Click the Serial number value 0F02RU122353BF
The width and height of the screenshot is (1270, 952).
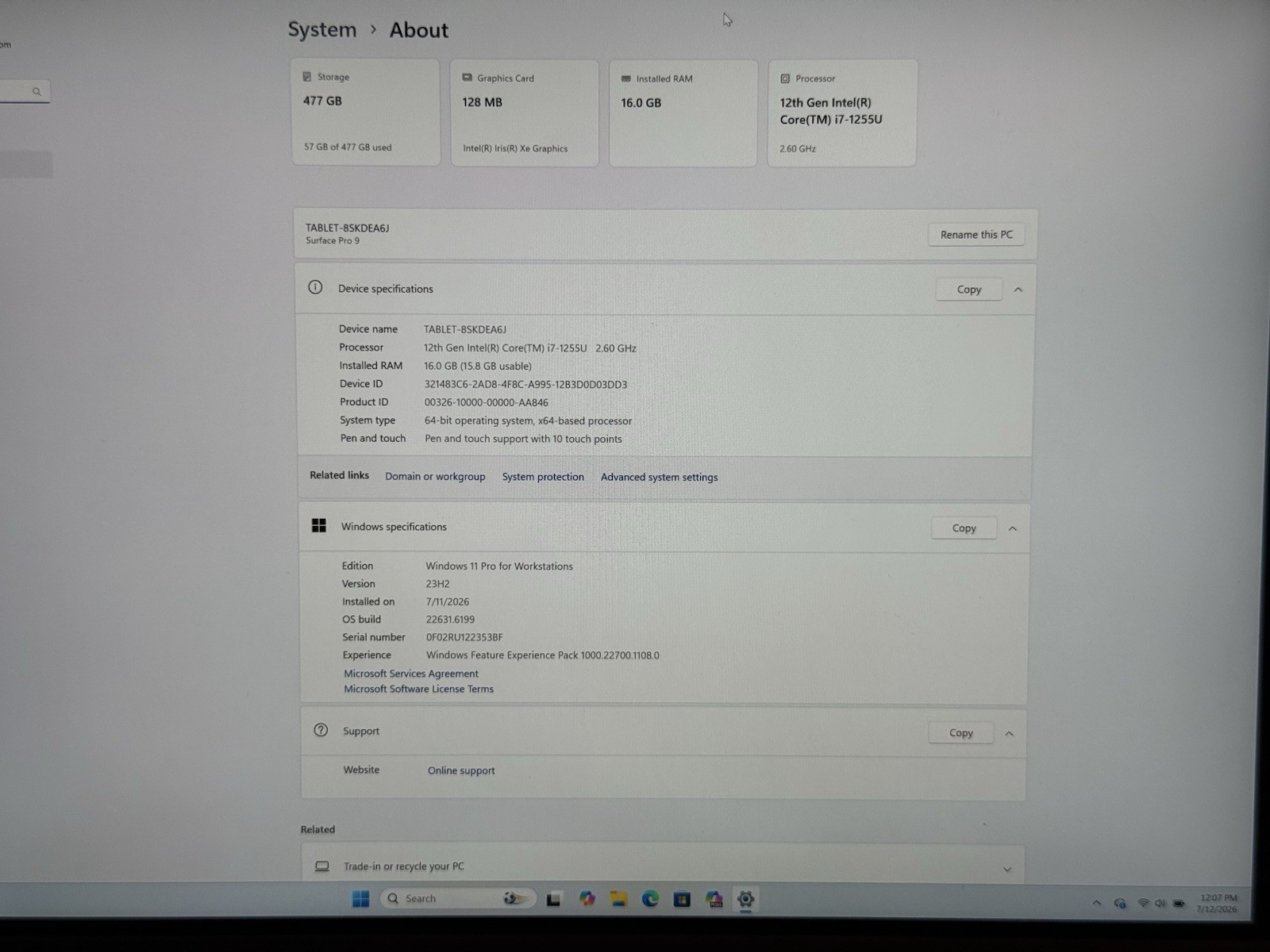tap(464, 637)
